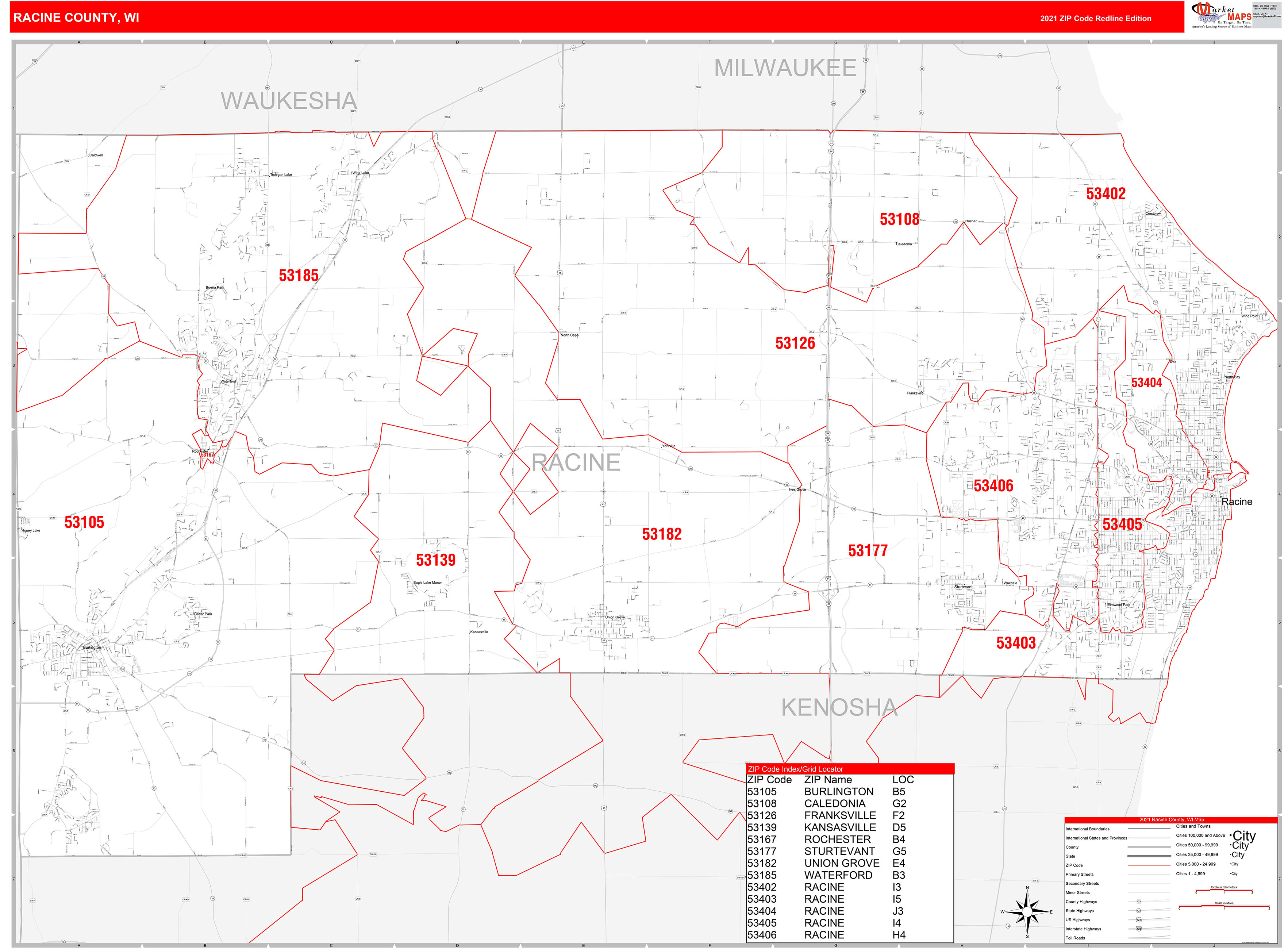Click the red 53182 label on map

[662, 534]
